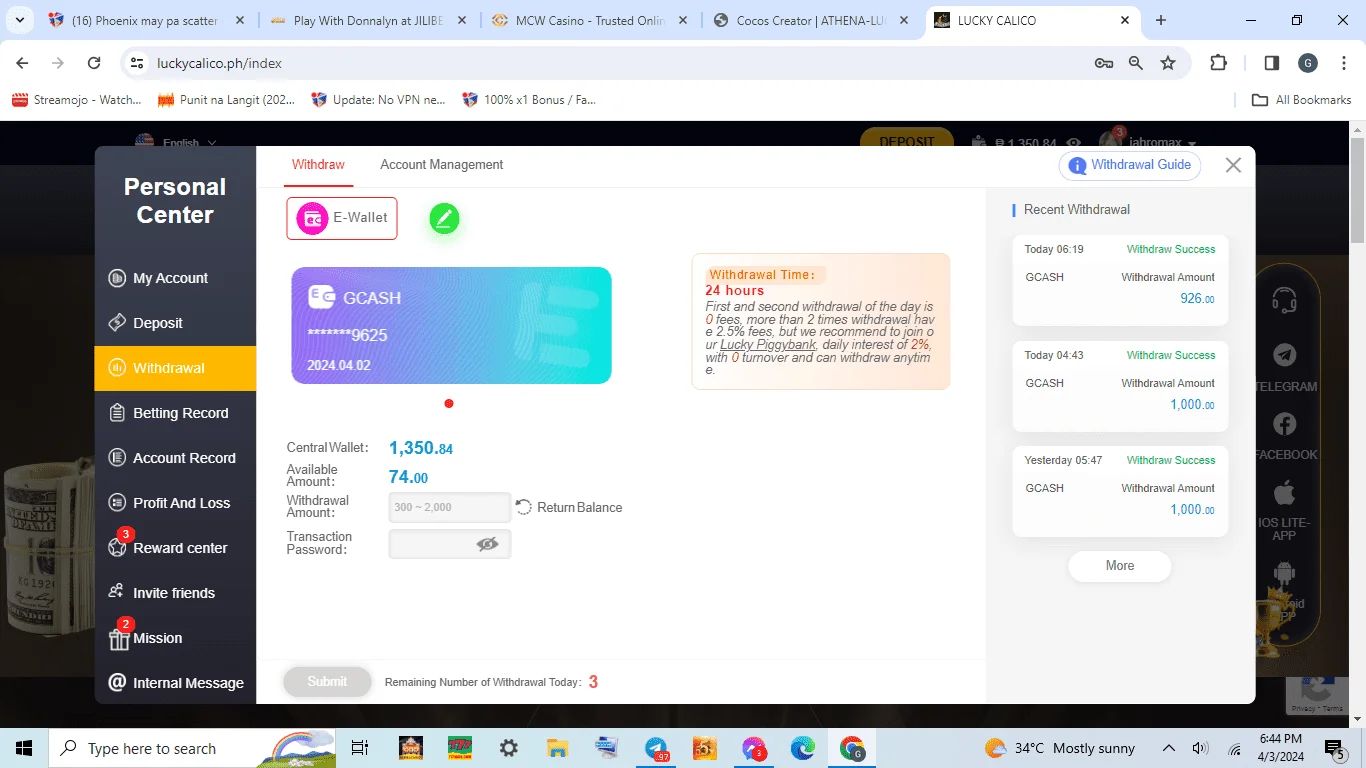Open Streamojo bookmark
The height and width of the screenshot is (768, 1366).
point(77,100)
